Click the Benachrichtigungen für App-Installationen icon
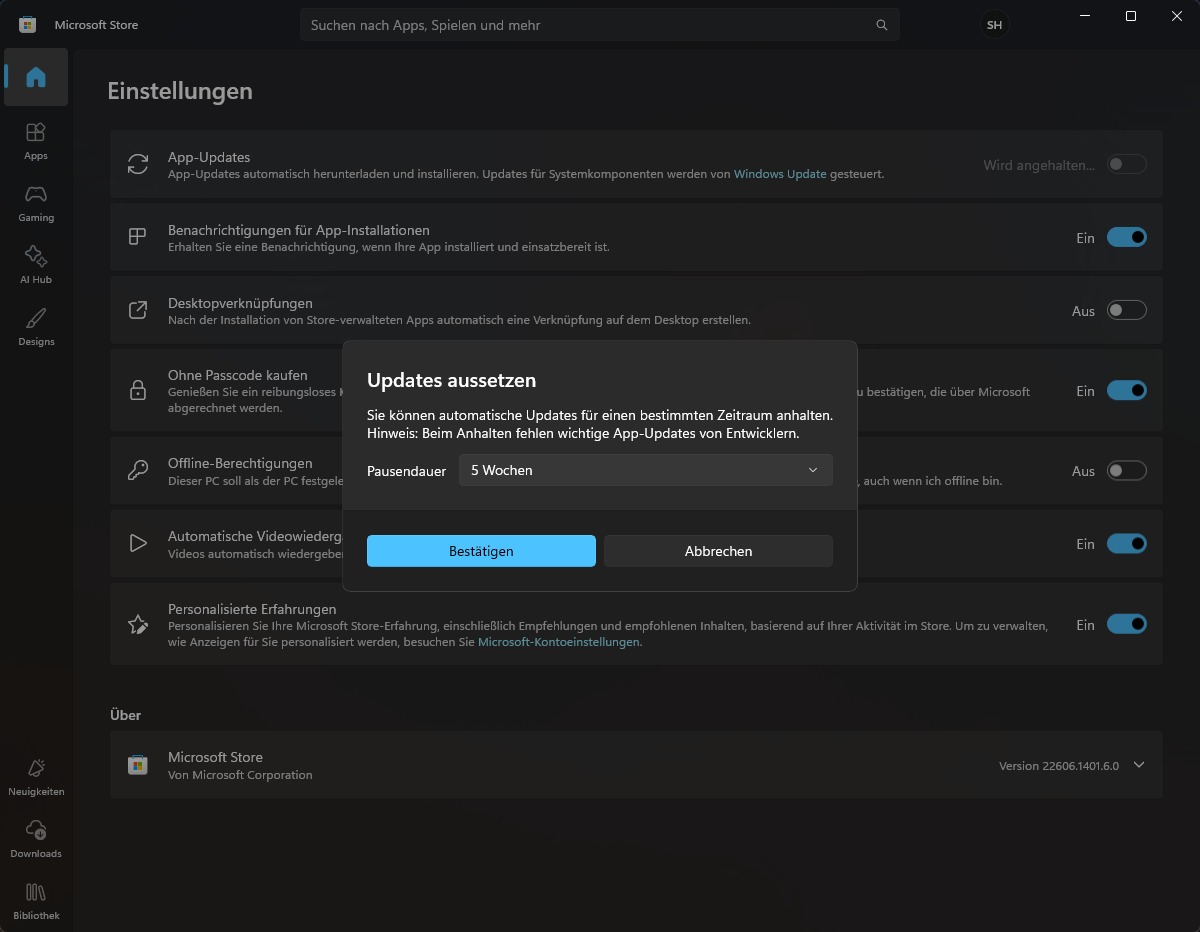The image size is (1200, 932). point(138,237)
